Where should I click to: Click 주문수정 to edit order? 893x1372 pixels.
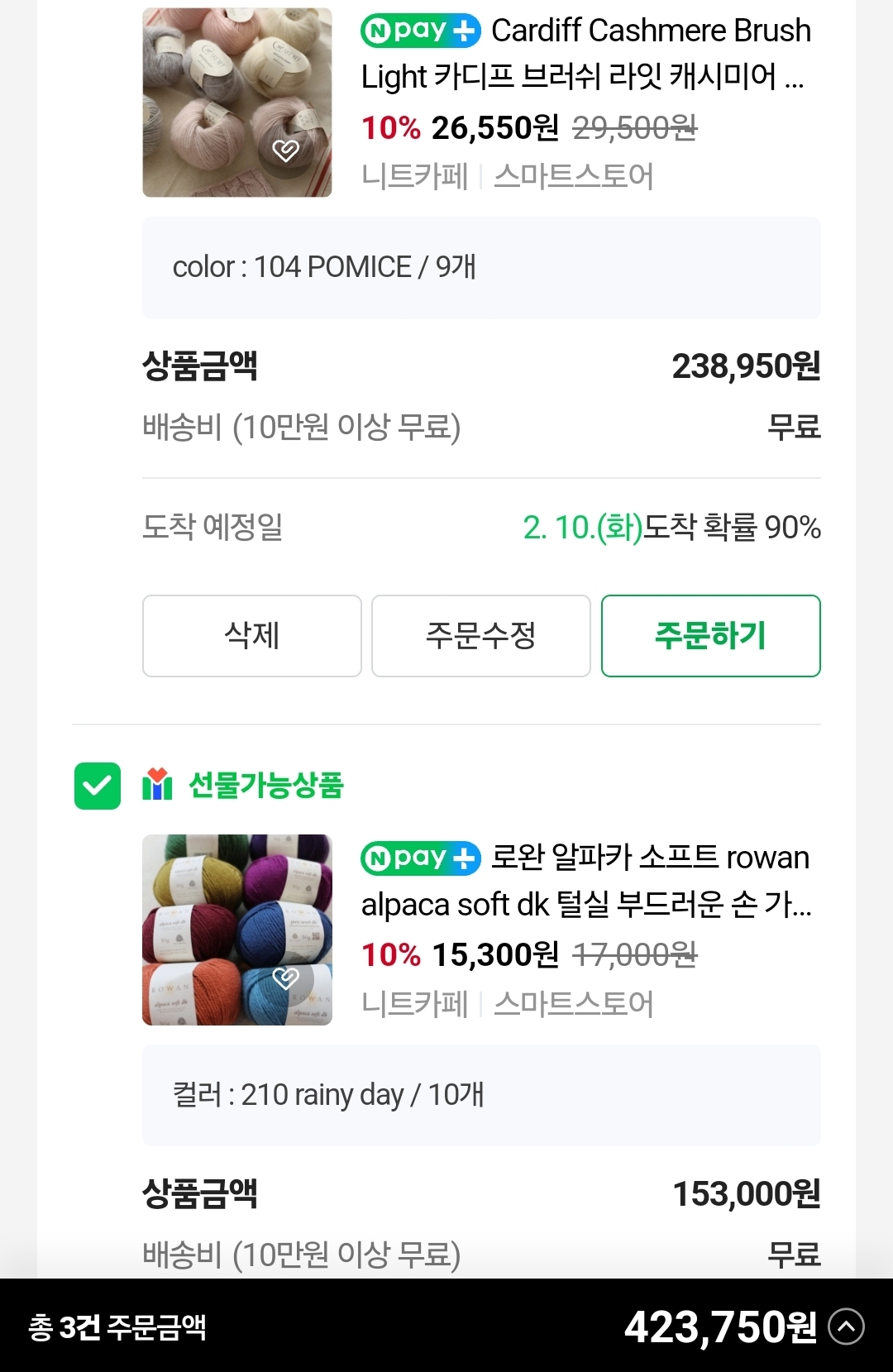480,636
